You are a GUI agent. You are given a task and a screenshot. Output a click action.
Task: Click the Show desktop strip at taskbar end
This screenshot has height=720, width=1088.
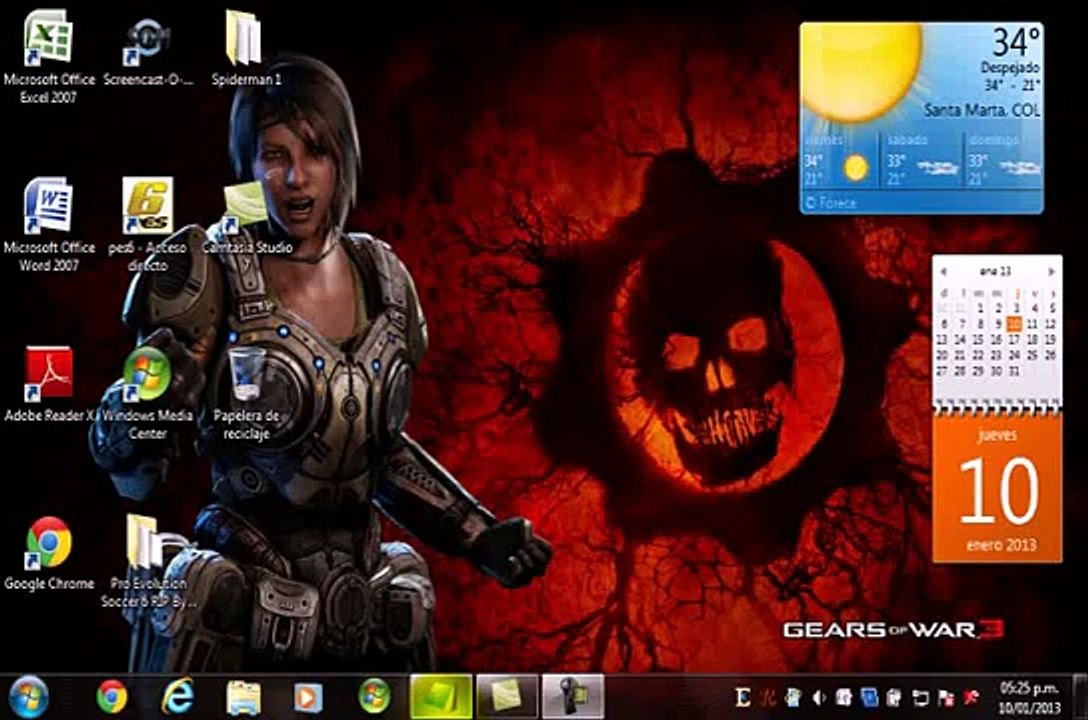pyautogui.click(x=1079, y=696)
